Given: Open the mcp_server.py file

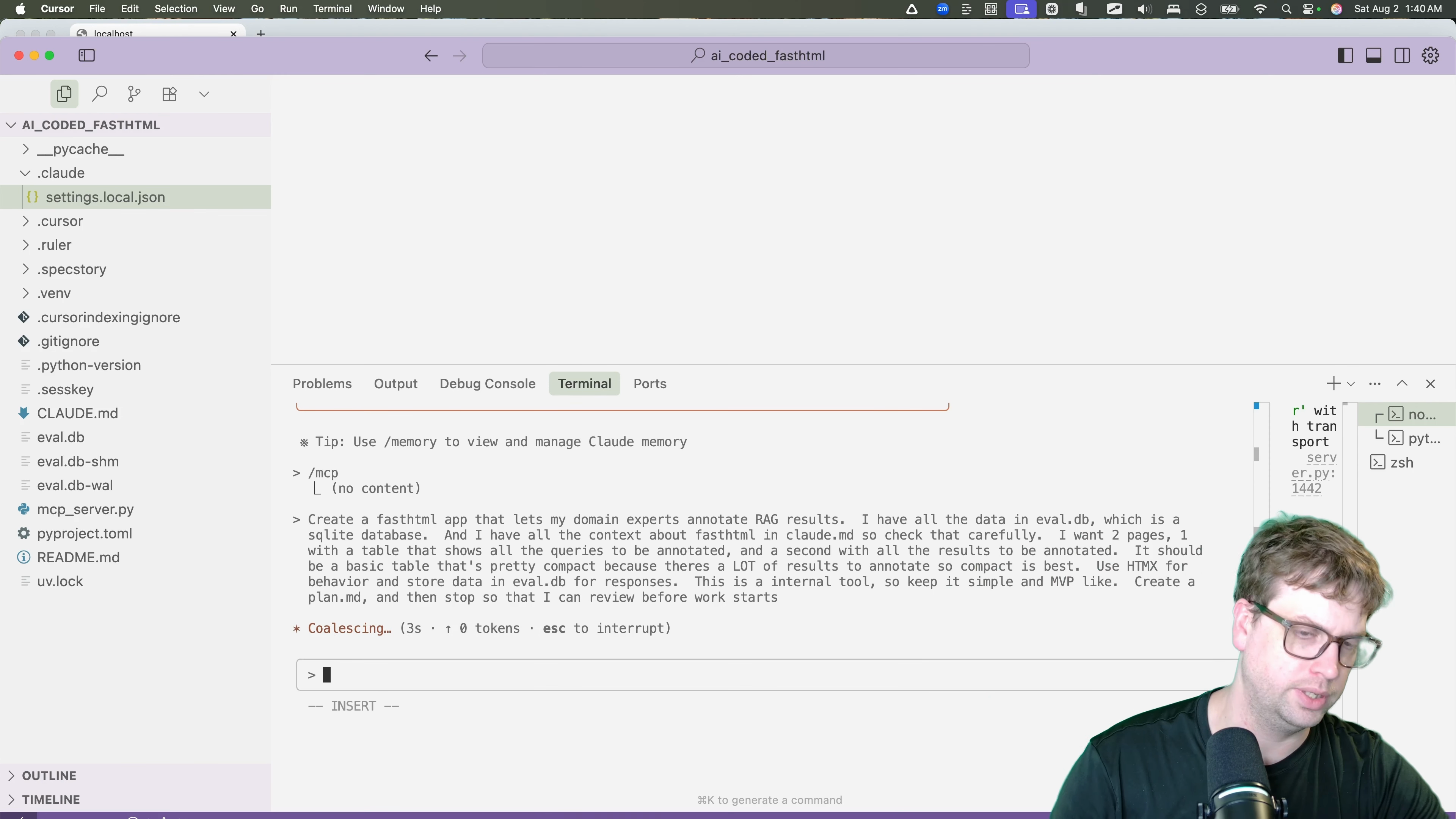Looking at the screenshot, I should [x=85, y=509].
